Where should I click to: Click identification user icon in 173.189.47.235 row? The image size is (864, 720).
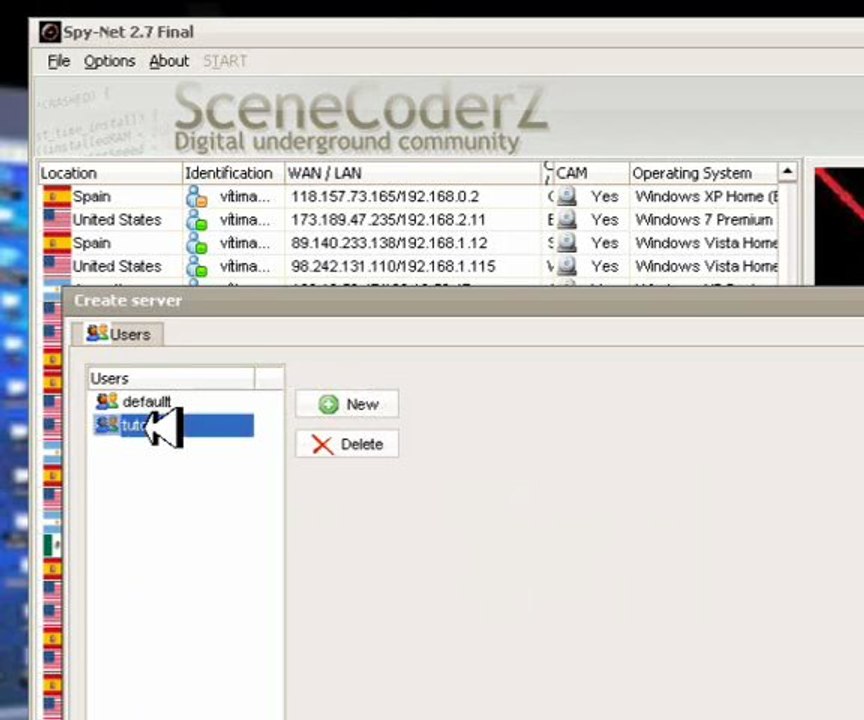(197, 220)
